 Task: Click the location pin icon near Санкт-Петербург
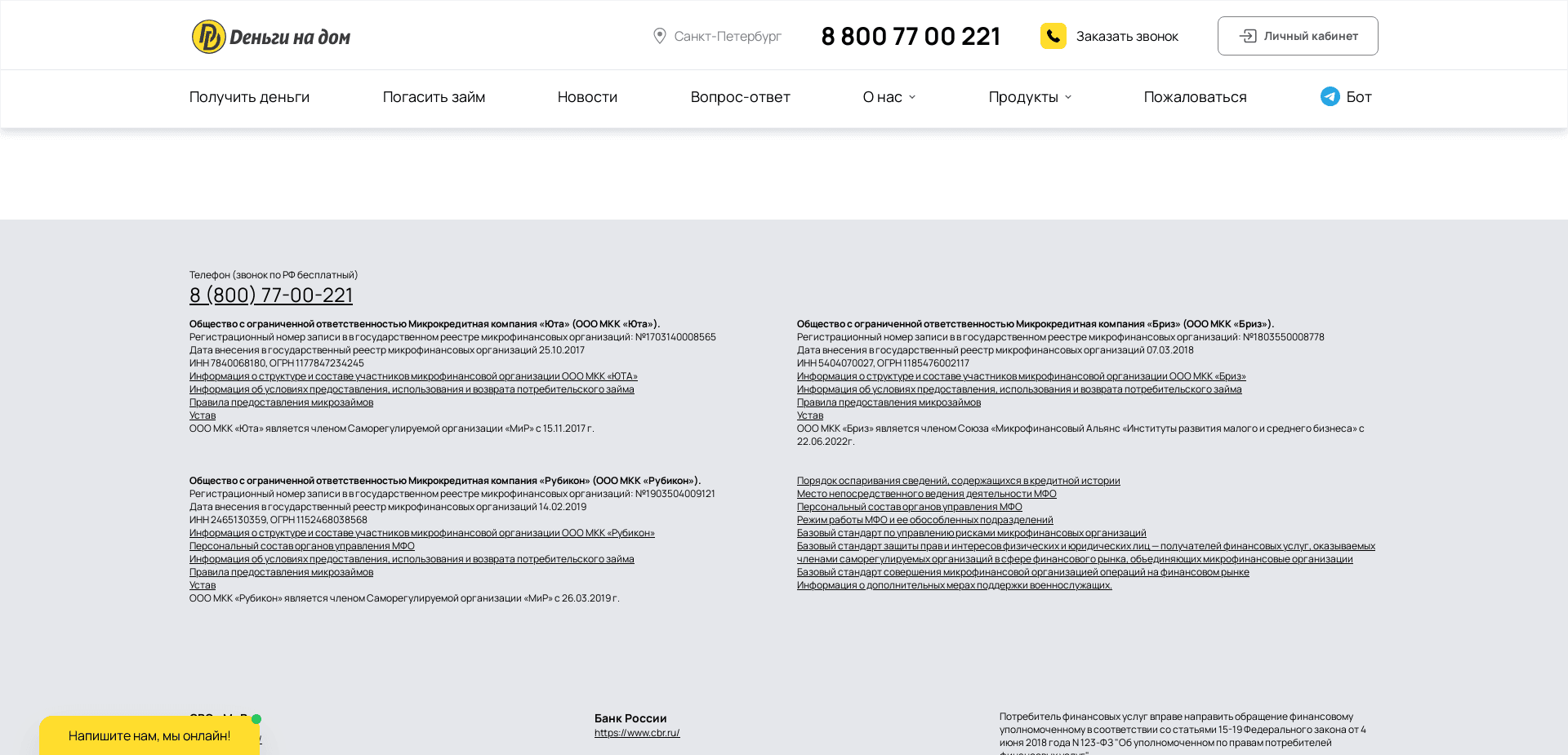point(660,36)
